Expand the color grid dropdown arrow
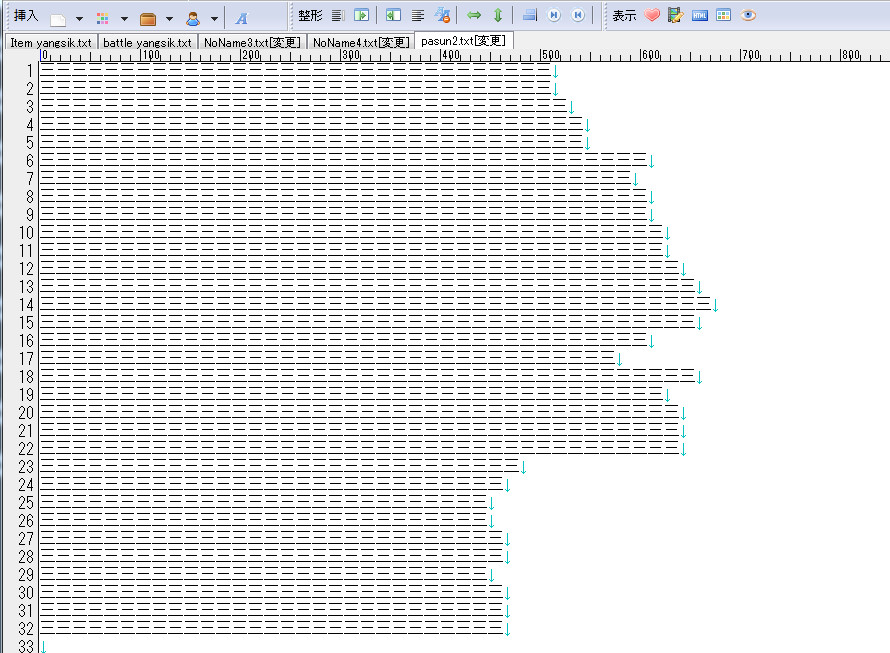 (124, 18)
